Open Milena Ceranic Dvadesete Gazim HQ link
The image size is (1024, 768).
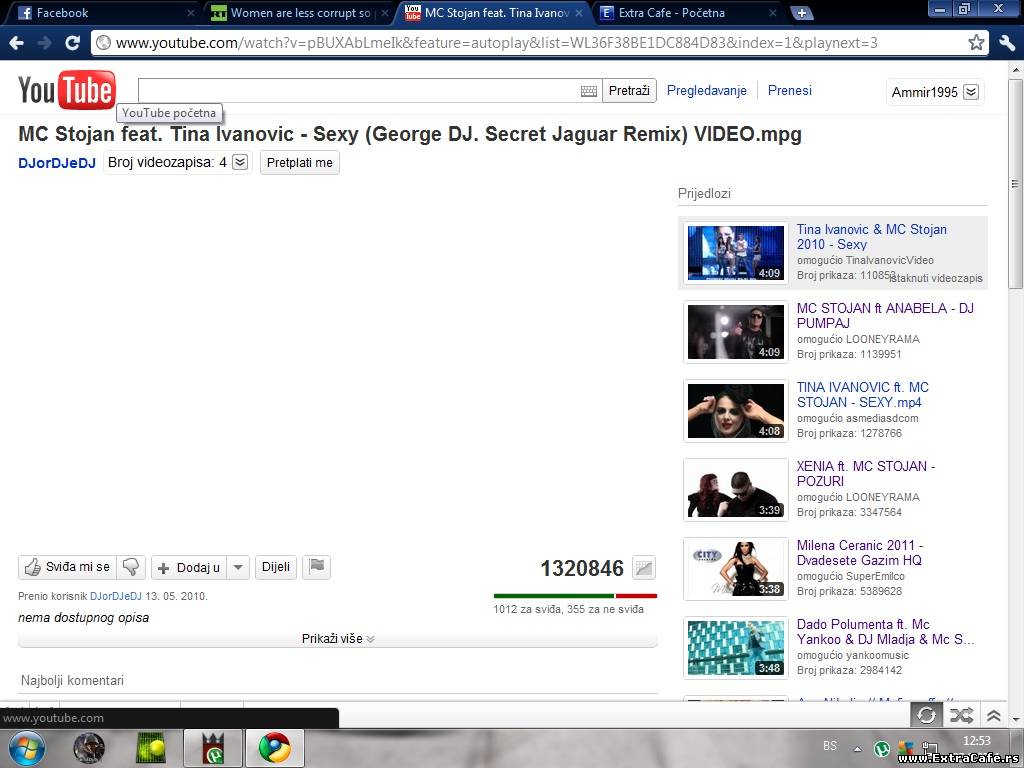click(x=860, y=552)
